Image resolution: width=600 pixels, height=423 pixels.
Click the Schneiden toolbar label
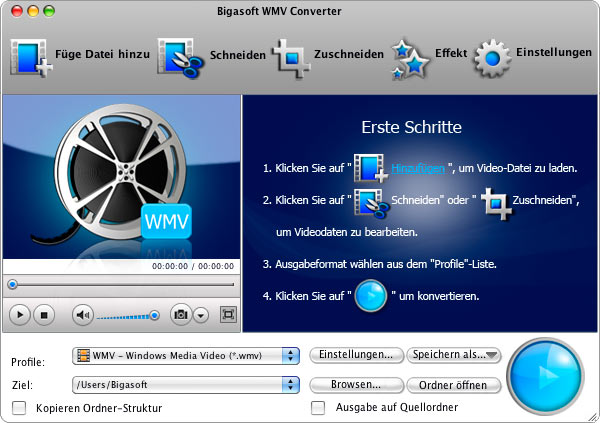[238, 55]
